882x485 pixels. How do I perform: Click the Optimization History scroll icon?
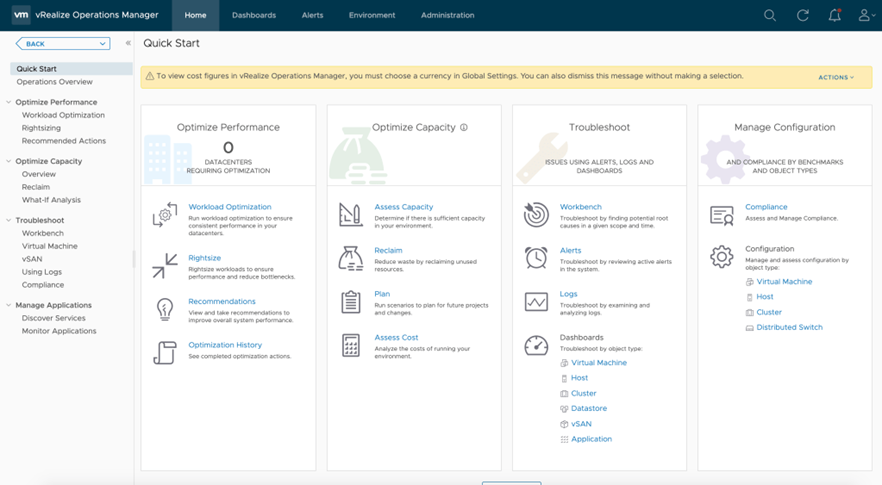[165, 353]
